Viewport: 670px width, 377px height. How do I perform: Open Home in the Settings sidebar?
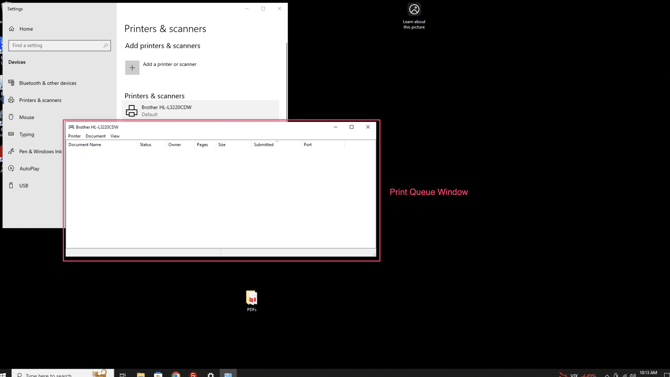click(x=21, y=29)
